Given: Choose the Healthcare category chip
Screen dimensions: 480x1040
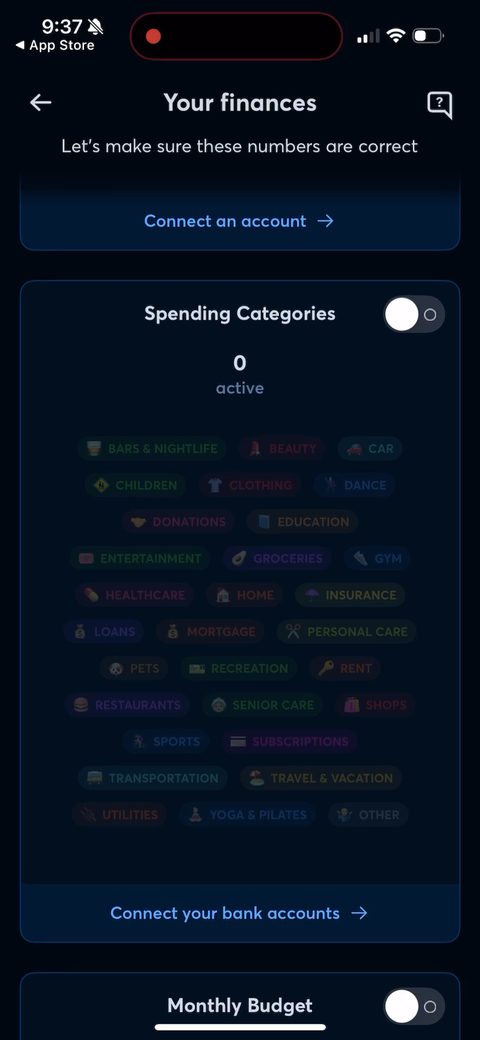Looking at the screenshot, I should tap(135, 595).
